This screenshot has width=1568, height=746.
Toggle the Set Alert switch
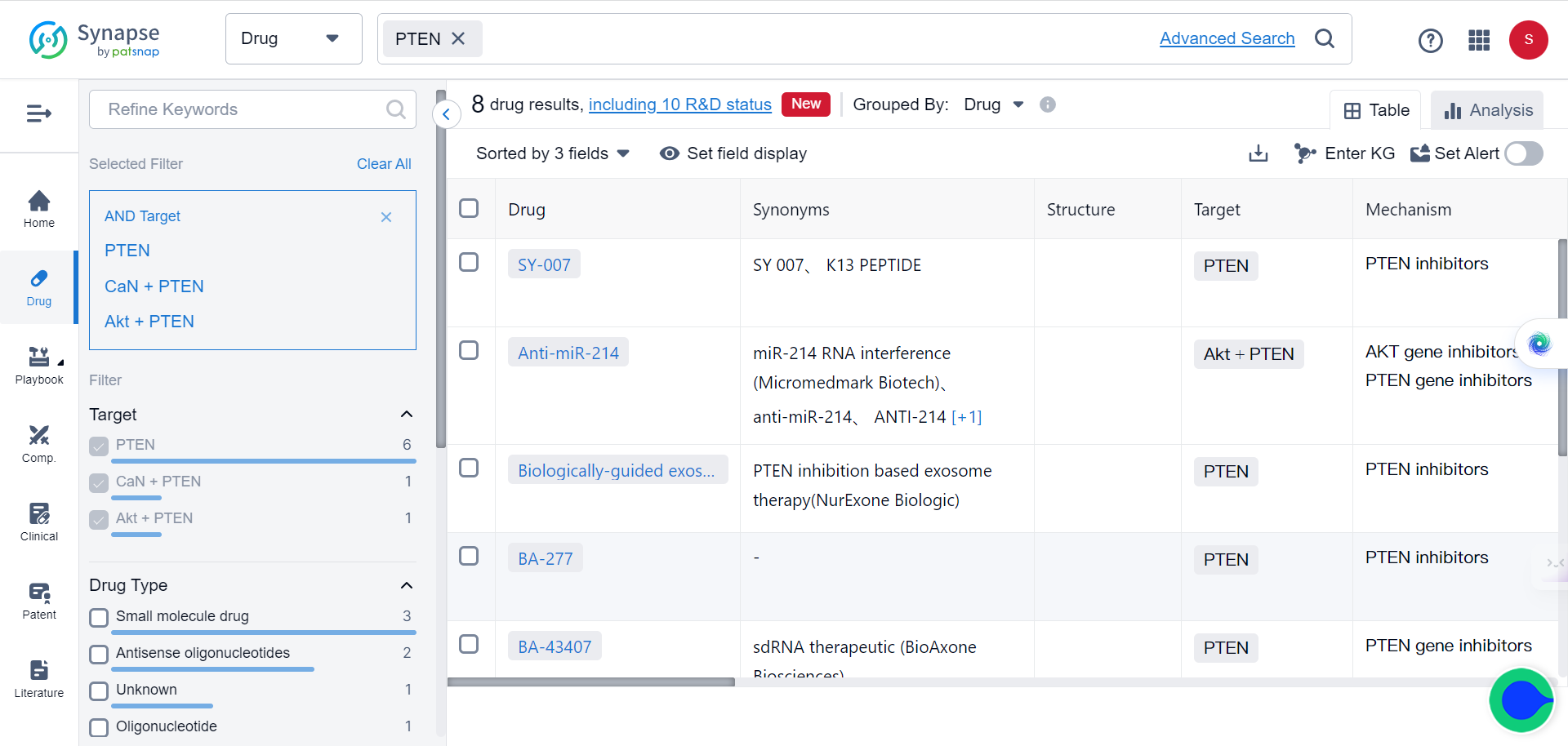(x=1523, y=153)
